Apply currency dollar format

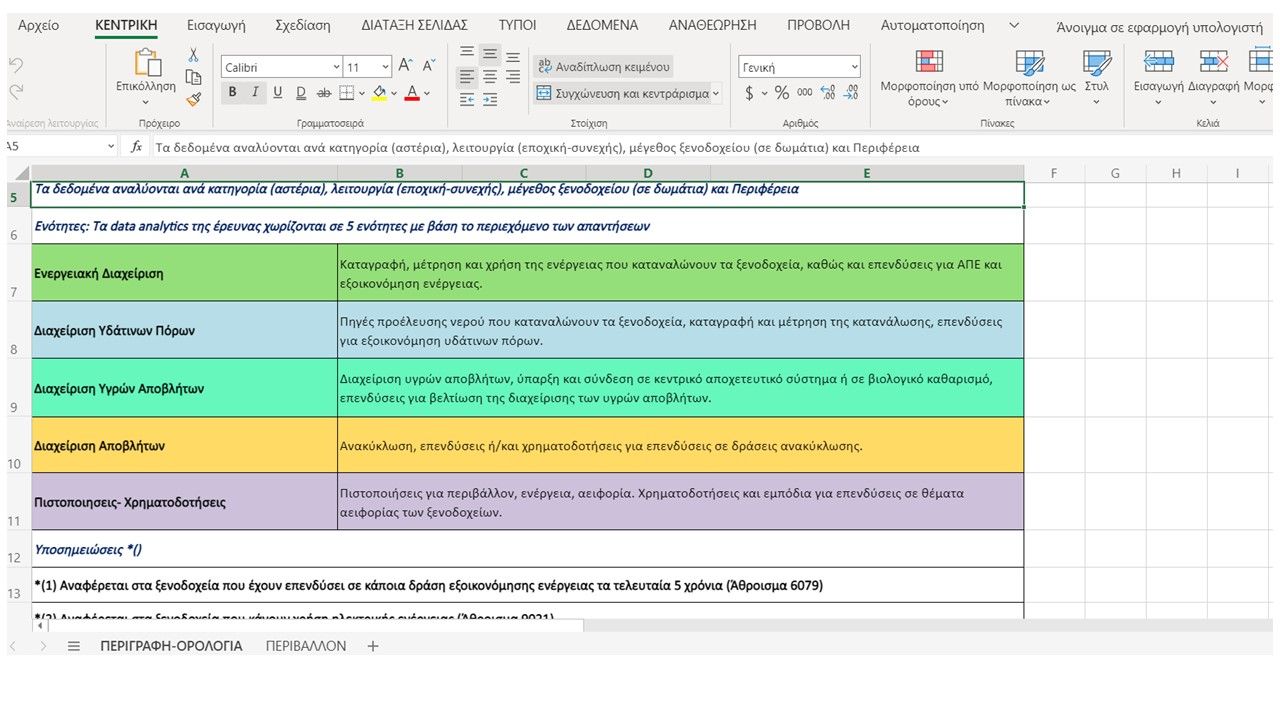tap(750, 93)
